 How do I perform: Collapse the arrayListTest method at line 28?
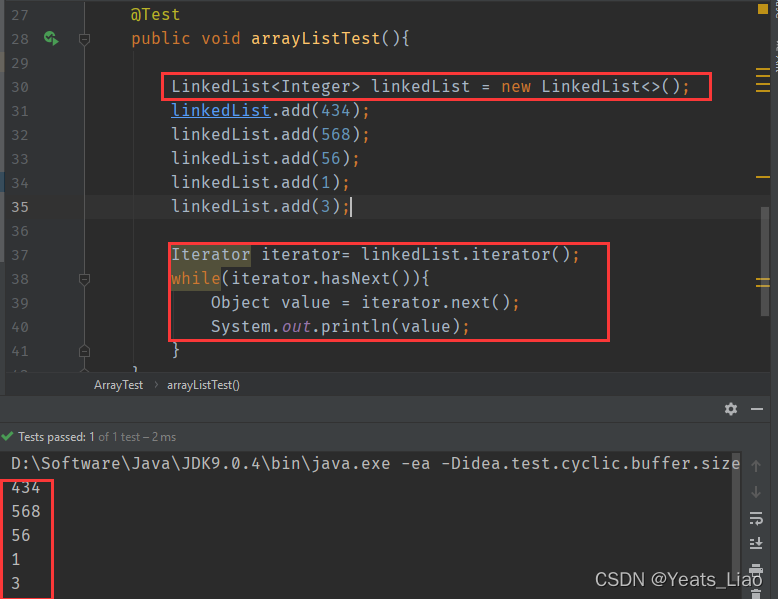click(84, 39)
